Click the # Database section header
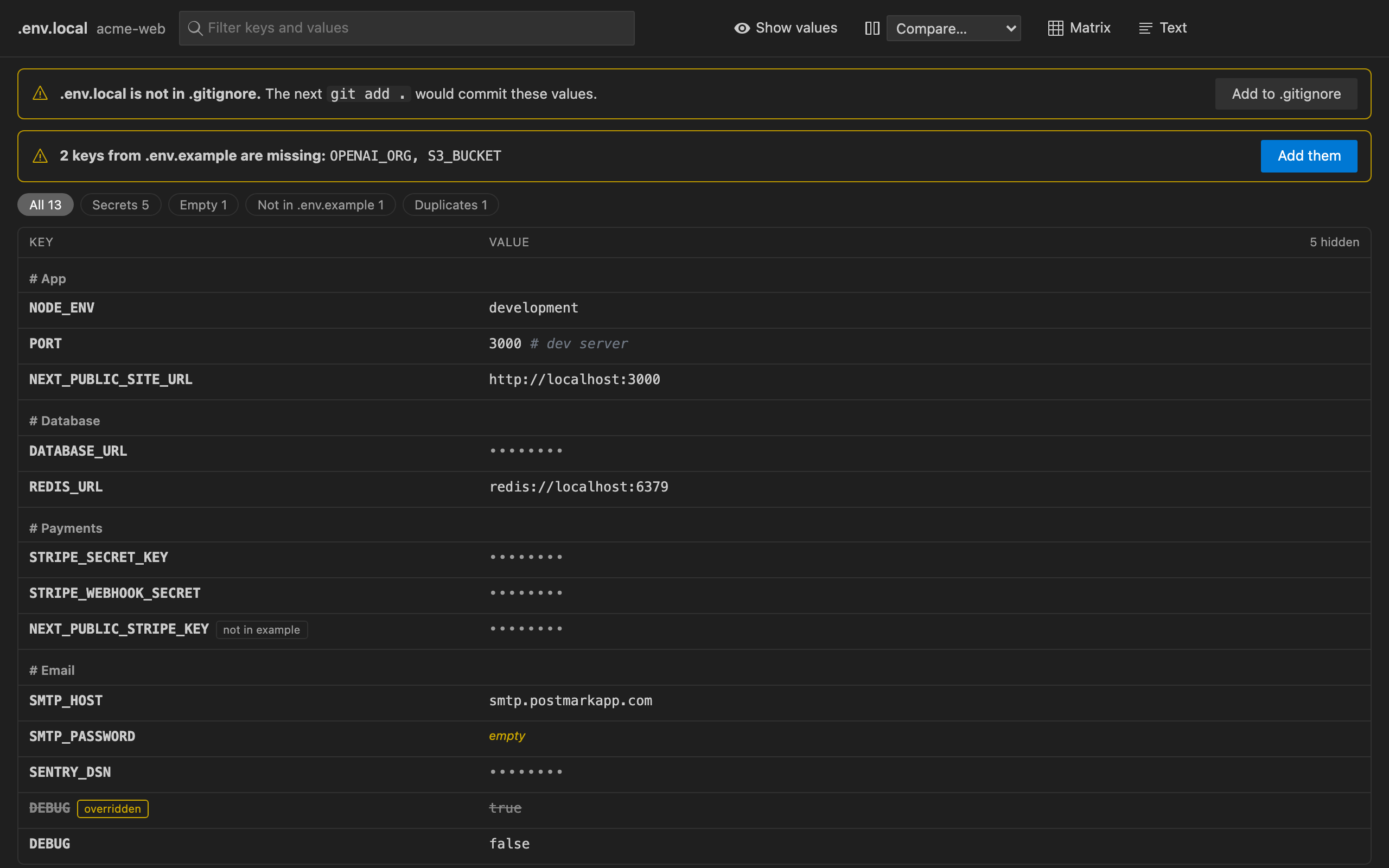Viewport: 1389px width, 868px height. pos(65,421)
